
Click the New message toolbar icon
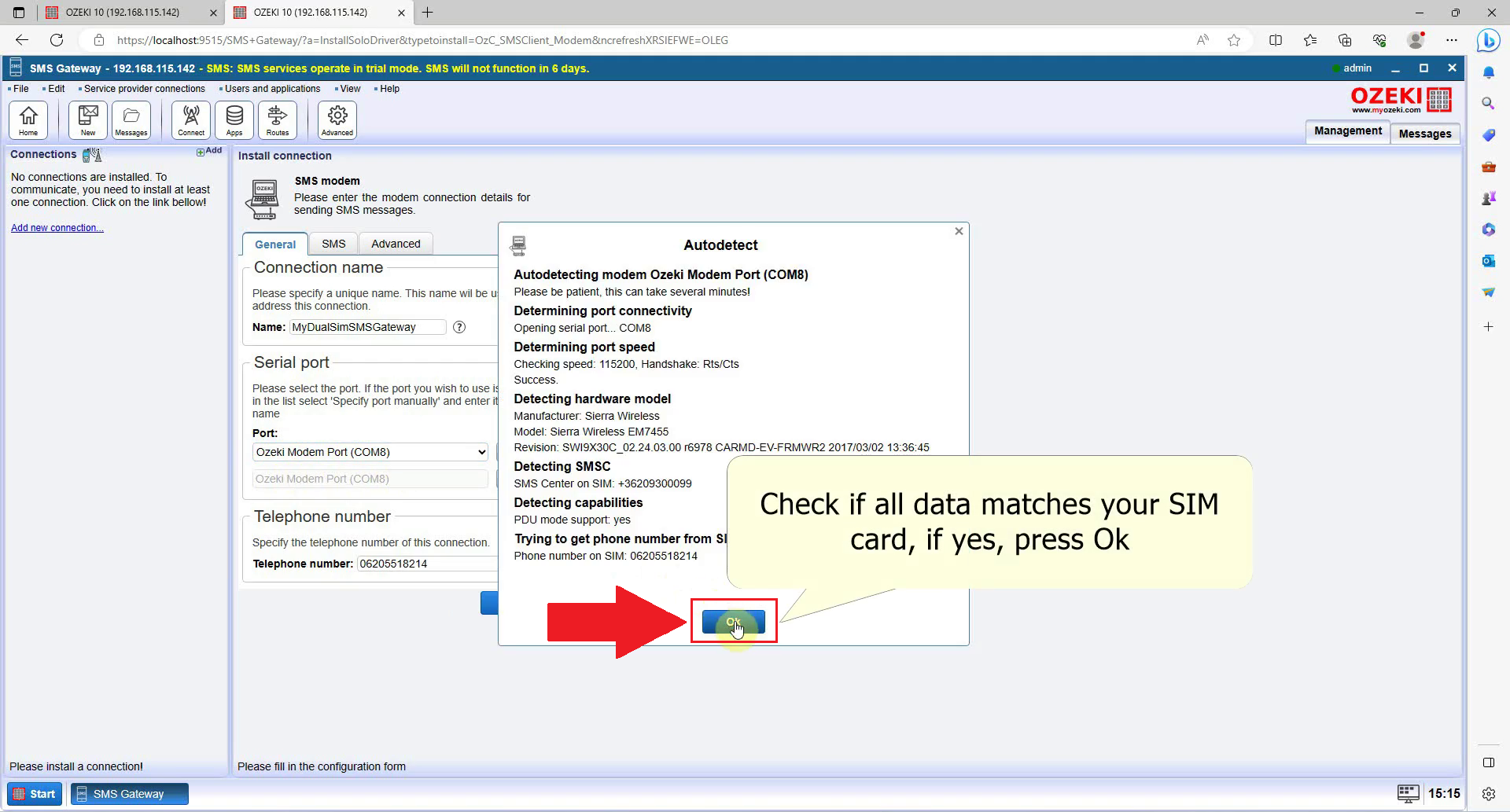(x=88, y=120)
